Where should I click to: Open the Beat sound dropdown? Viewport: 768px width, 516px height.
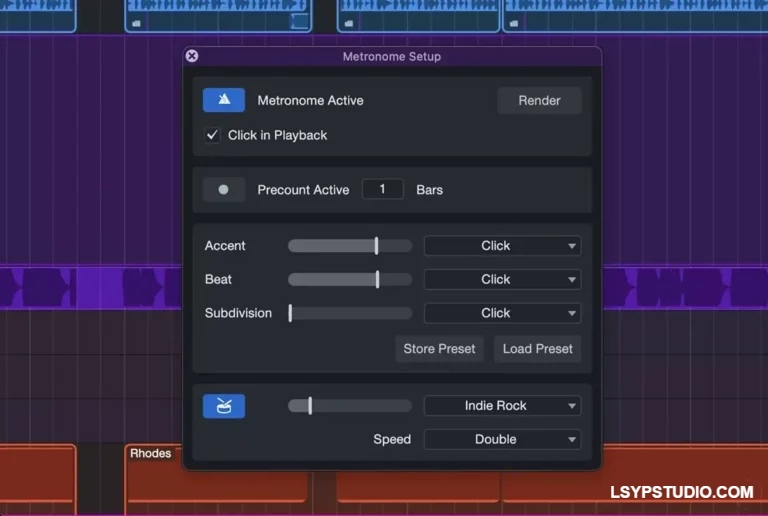503,280
